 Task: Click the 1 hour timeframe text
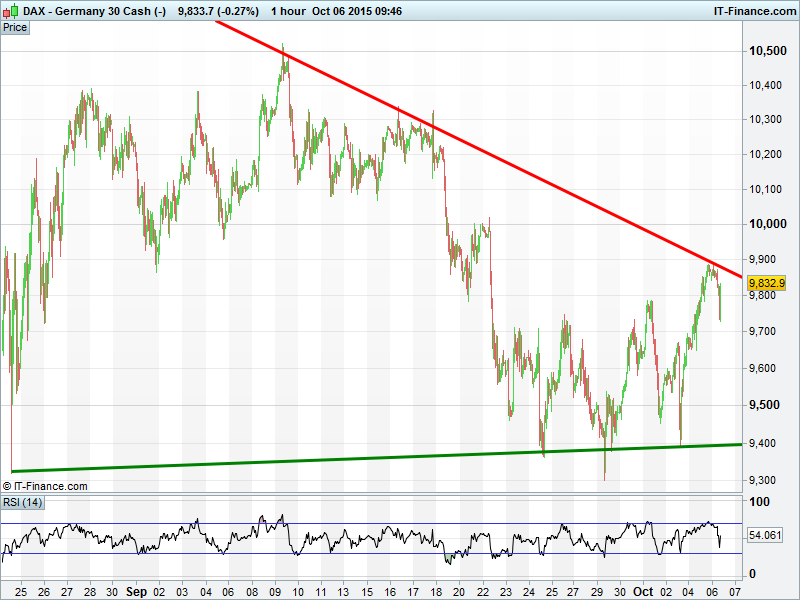tap(288, 11)
